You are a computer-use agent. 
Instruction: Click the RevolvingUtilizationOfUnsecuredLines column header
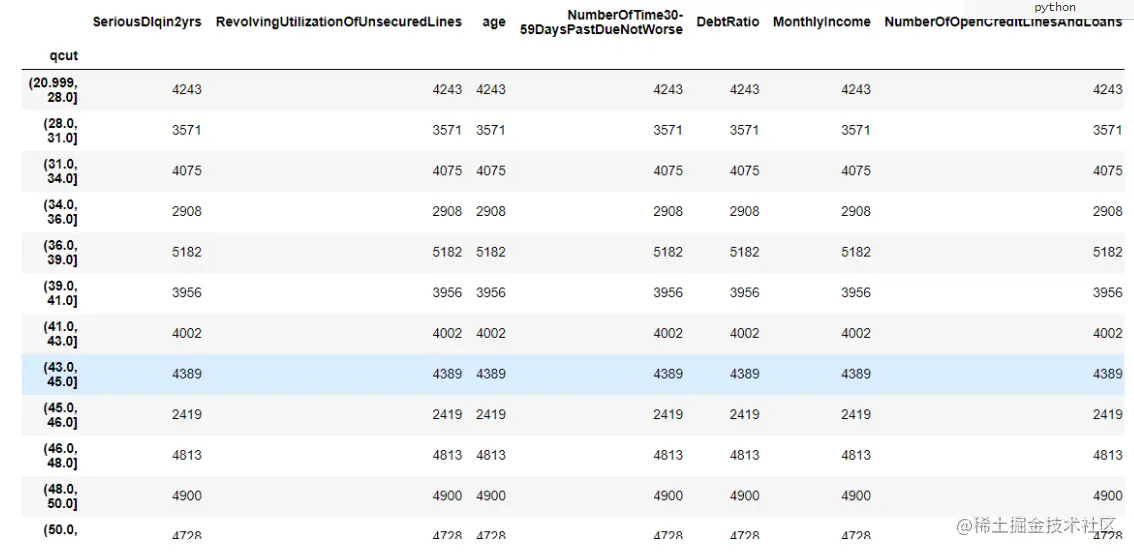click(x=338, y=22)
